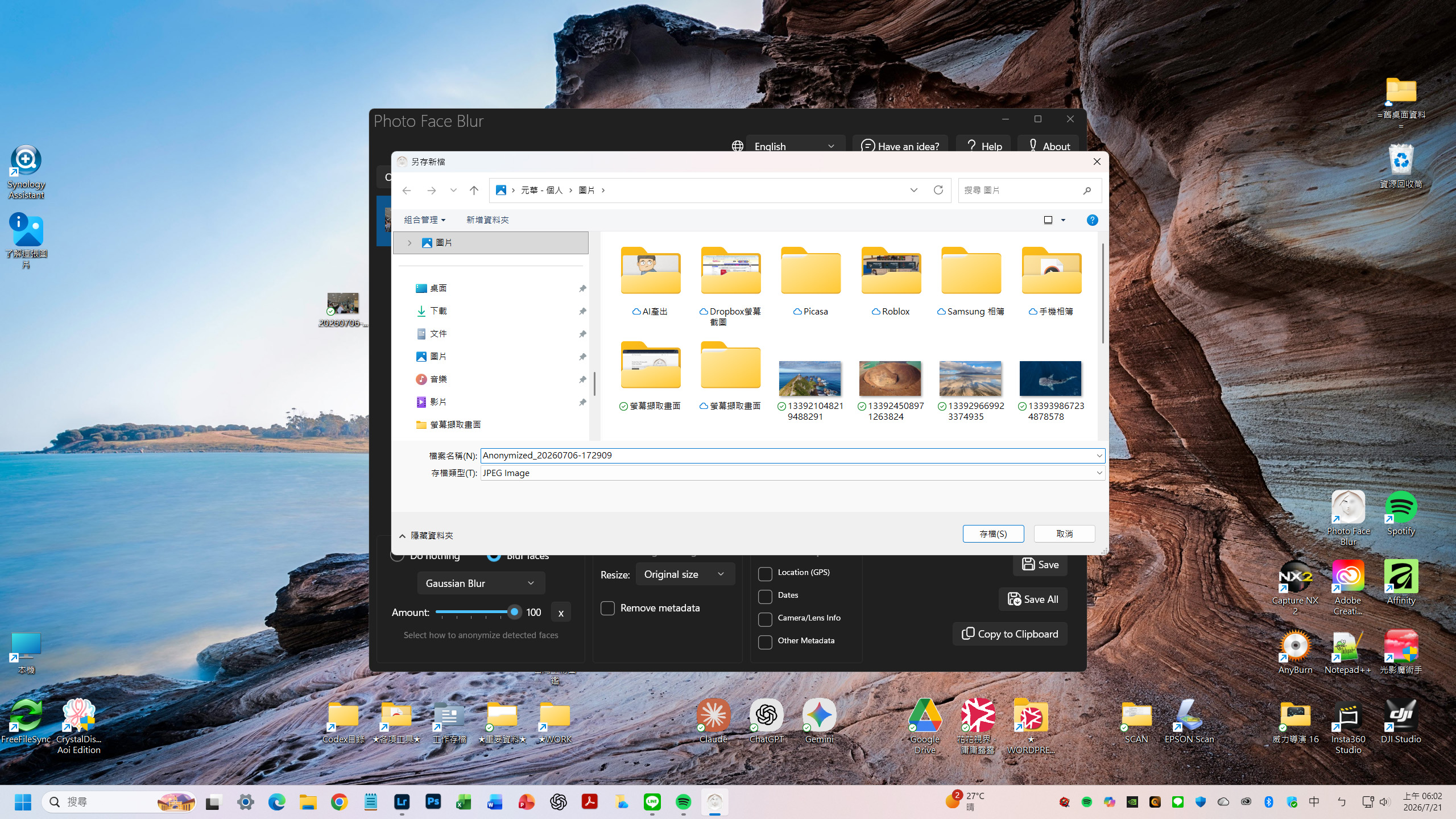Open the Gaussian Blur method dropdown
Viewport: 1456px width, 819px height.
coord(481,584)
